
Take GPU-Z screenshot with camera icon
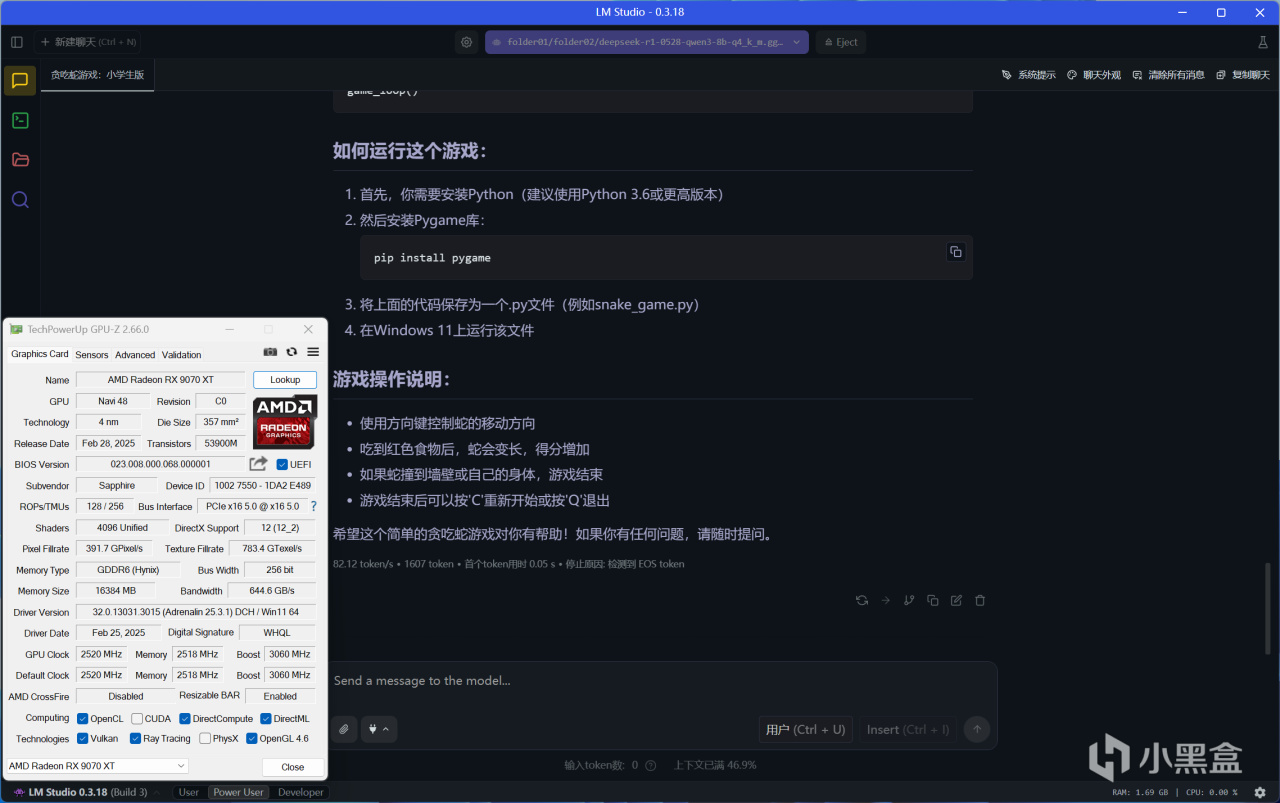point(270,352)
